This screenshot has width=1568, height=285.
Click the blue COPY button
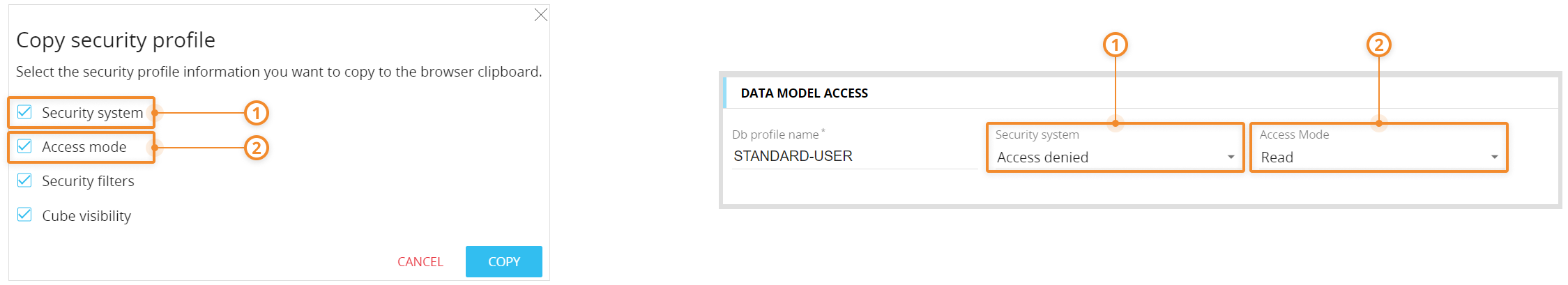[x=503, y=261]
